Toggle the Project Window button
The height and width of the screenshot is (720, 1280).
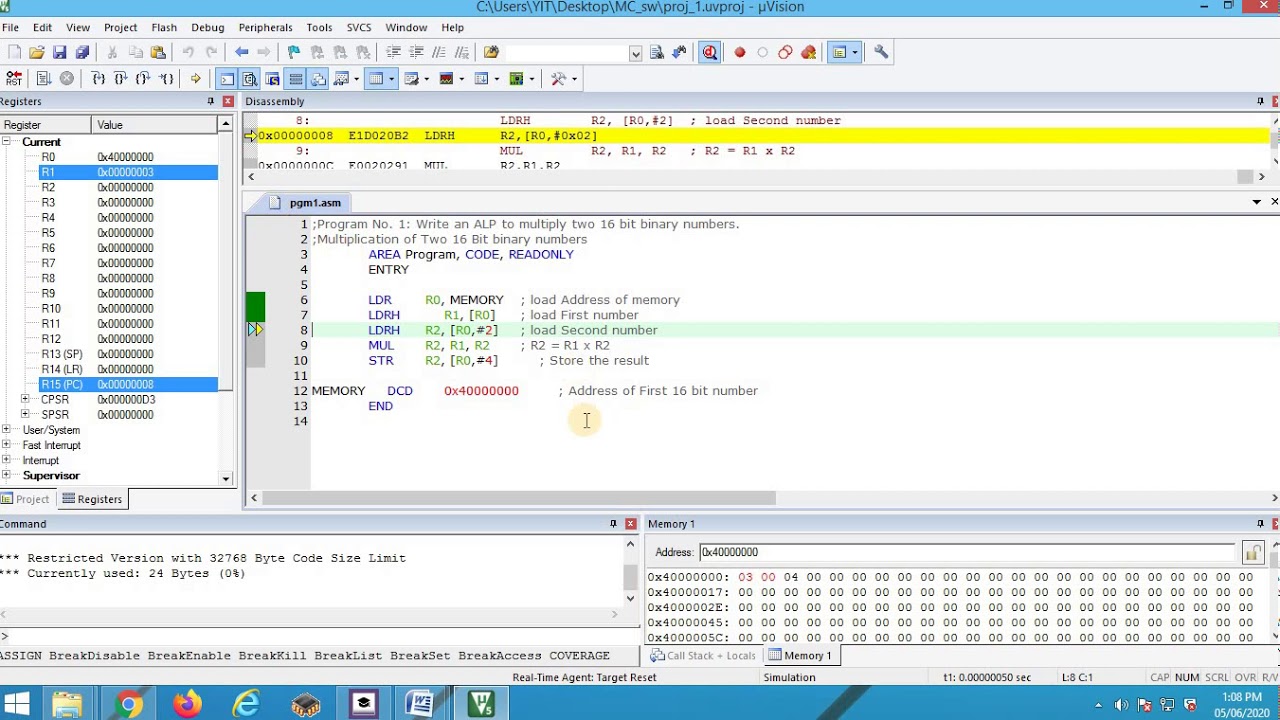(x=839, y=52)
